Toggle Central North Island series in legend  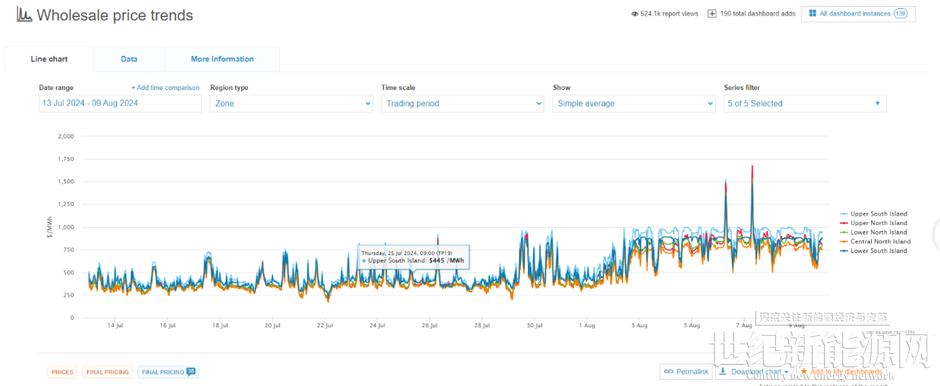[x=875, y=242]
